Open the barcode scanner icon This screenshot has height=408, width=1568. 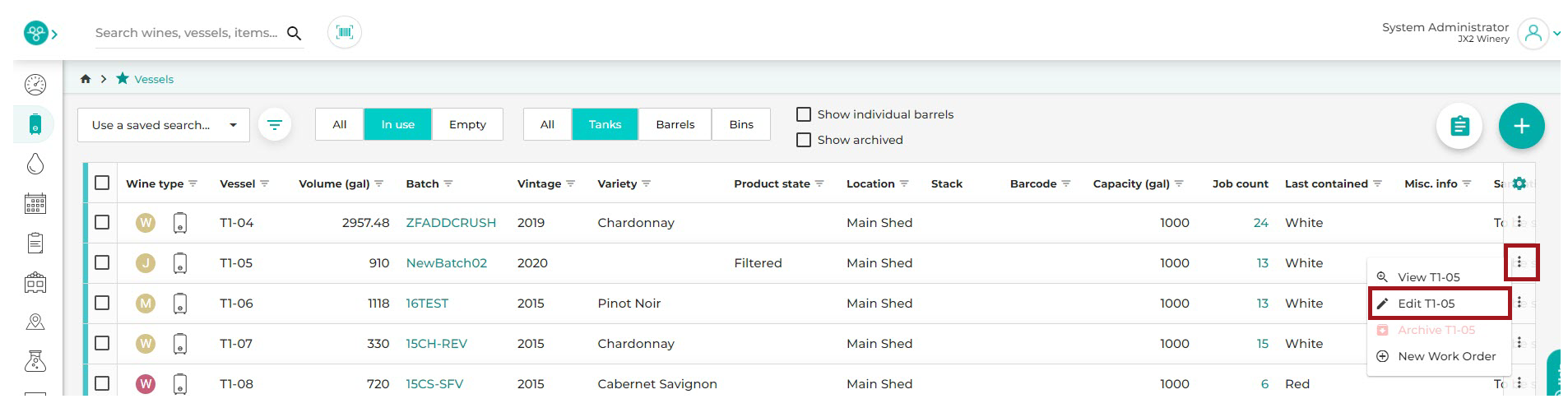click(x=345, y=33)
